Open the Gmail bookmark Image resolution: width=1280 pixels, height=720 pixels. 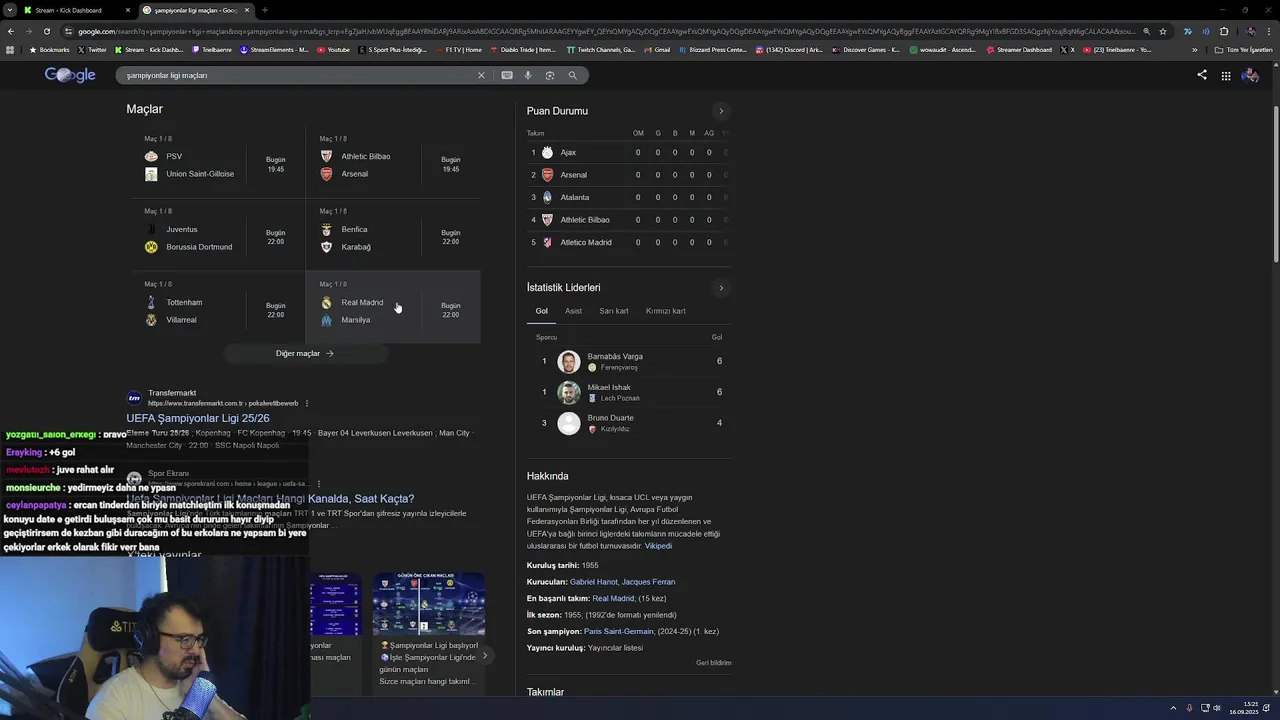click(x=657, y=50)
